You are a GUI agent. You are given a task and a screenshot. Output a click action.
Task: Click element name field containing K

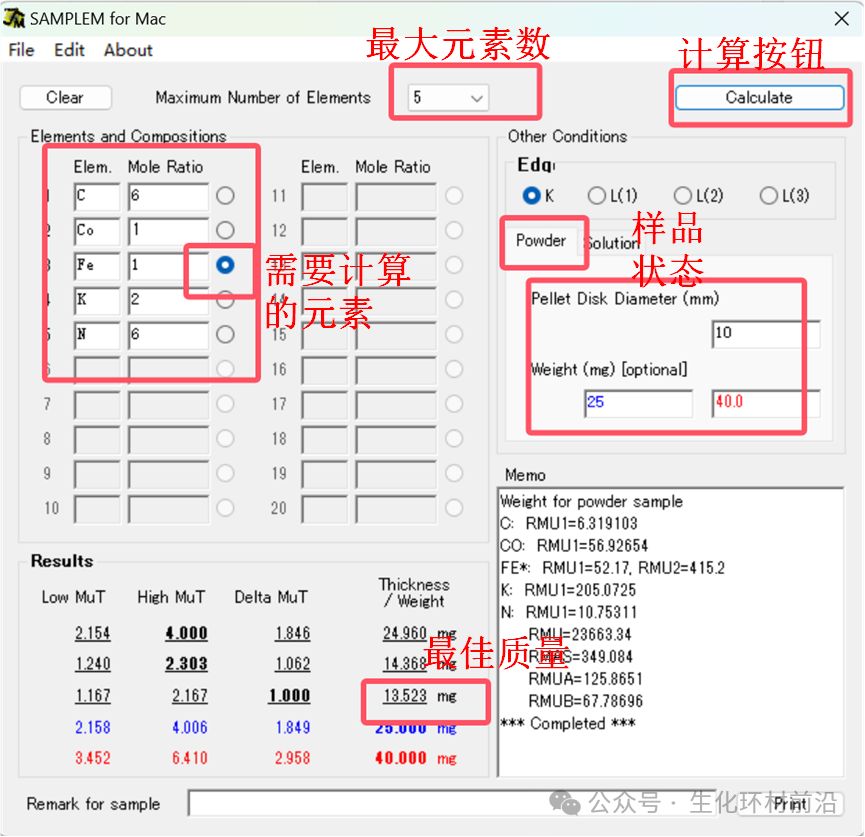click(97, 301)
